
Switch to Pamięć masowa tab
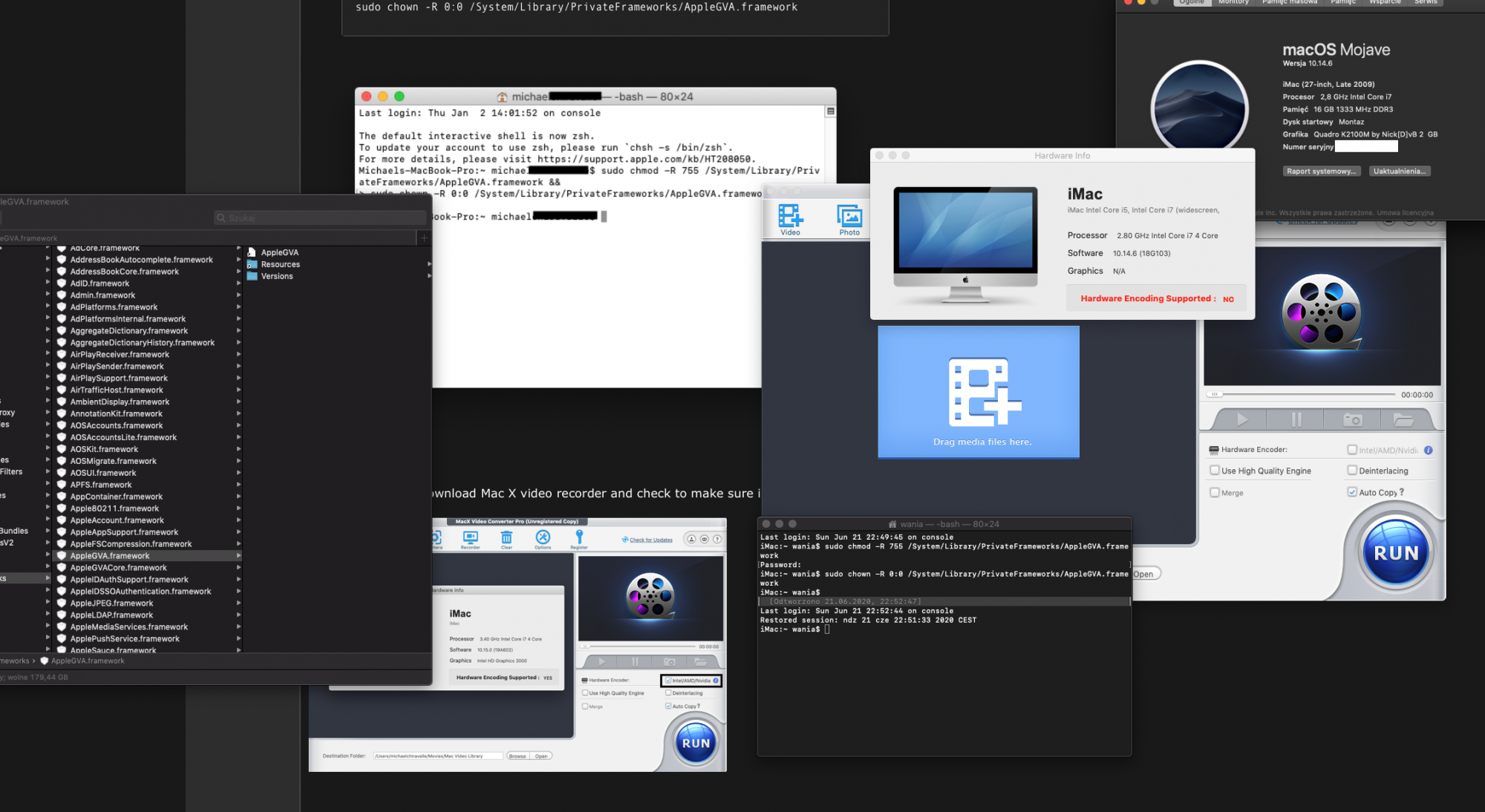click(x=1289, y=2)
